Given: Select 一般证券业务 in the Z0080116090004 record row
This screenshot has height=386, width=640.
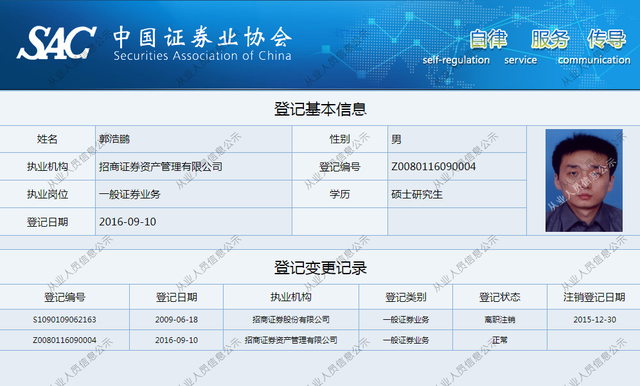Looking at the screenshot, I should (406, 340).
